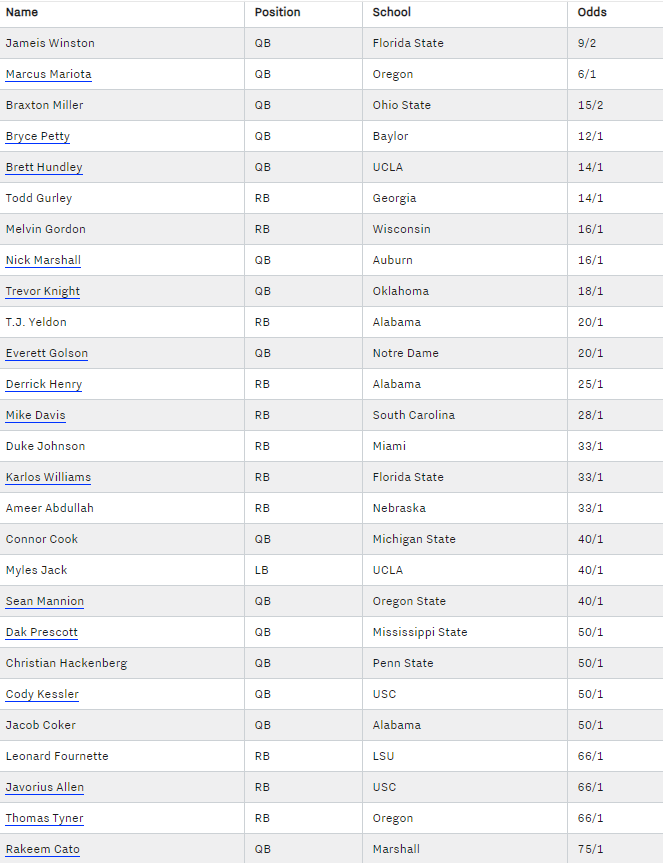Follow the Cody Kessler link
Screen dimensions: 663x863
tap(42, 694)
